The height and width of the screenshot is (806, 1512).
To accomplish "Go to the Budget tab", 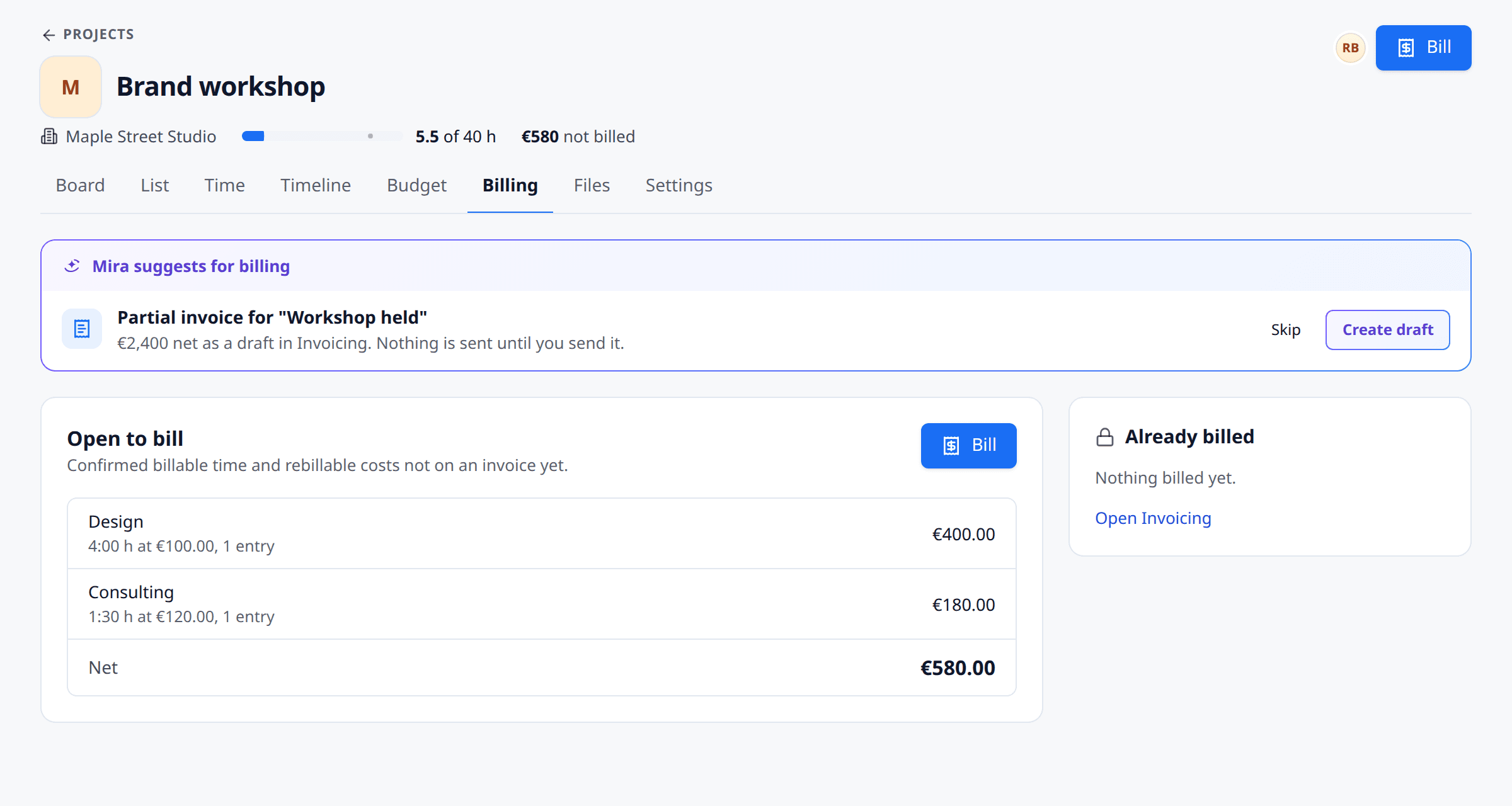I will coord(416,185).
